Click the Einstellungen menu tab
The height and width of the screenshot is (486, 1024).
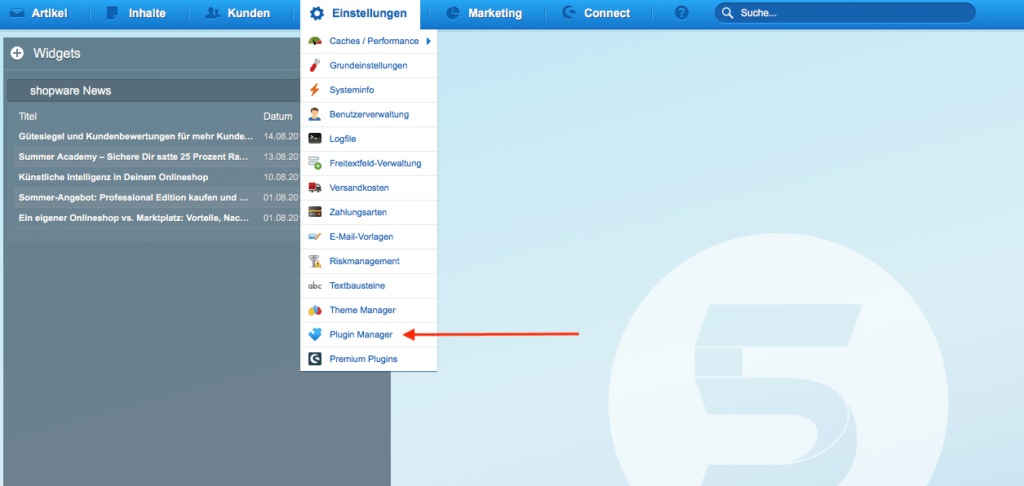coord(358,13)
